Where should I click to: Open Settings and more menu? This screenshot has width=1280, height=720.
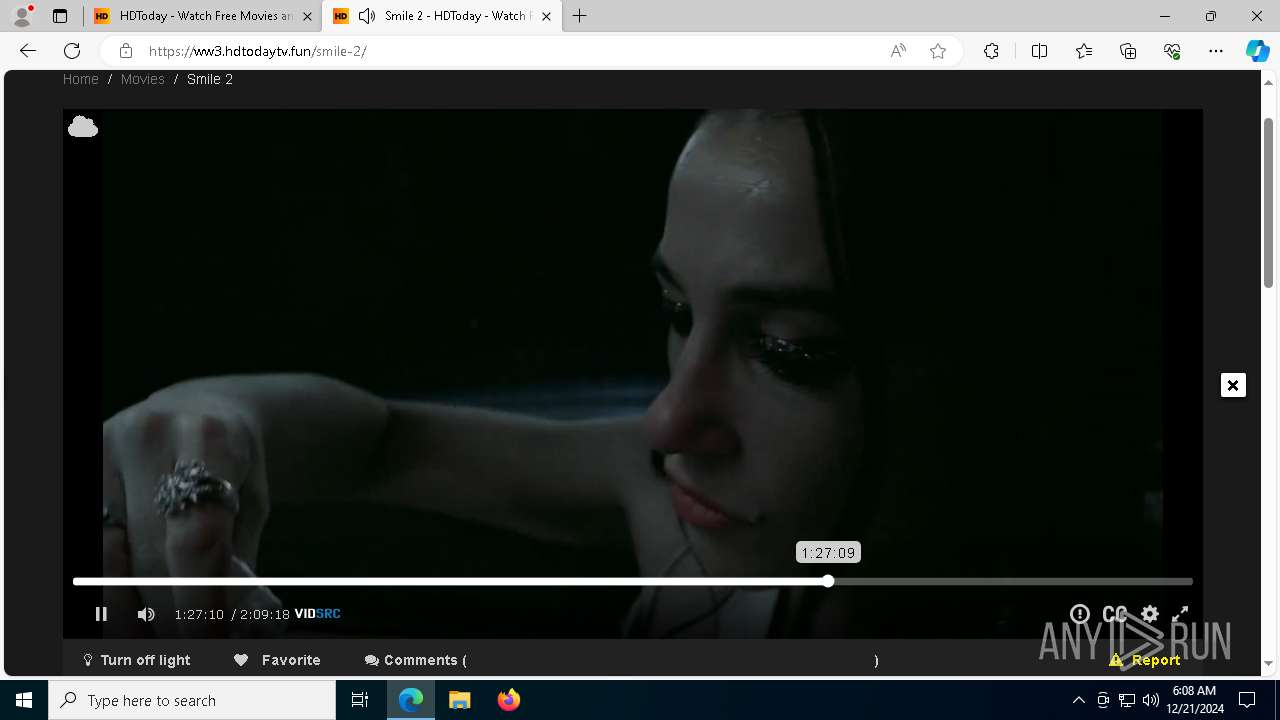(1216, 51)
